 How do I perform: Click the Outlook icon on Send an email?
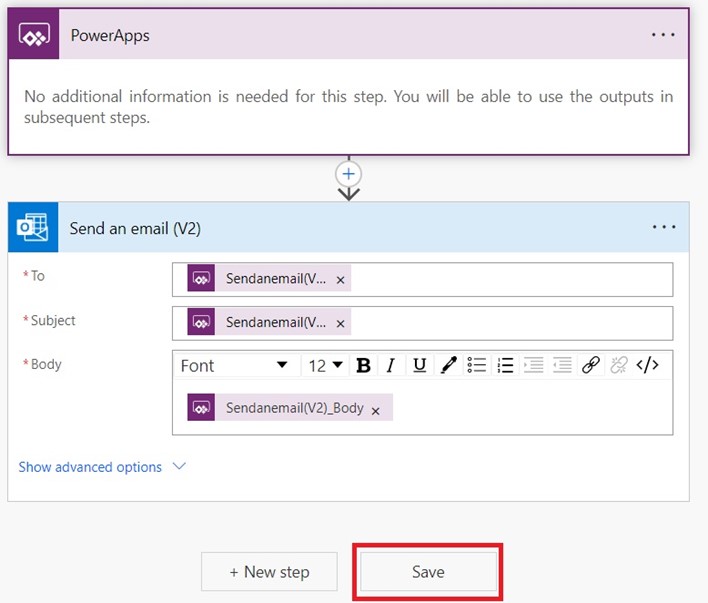(x=34, y=228)
